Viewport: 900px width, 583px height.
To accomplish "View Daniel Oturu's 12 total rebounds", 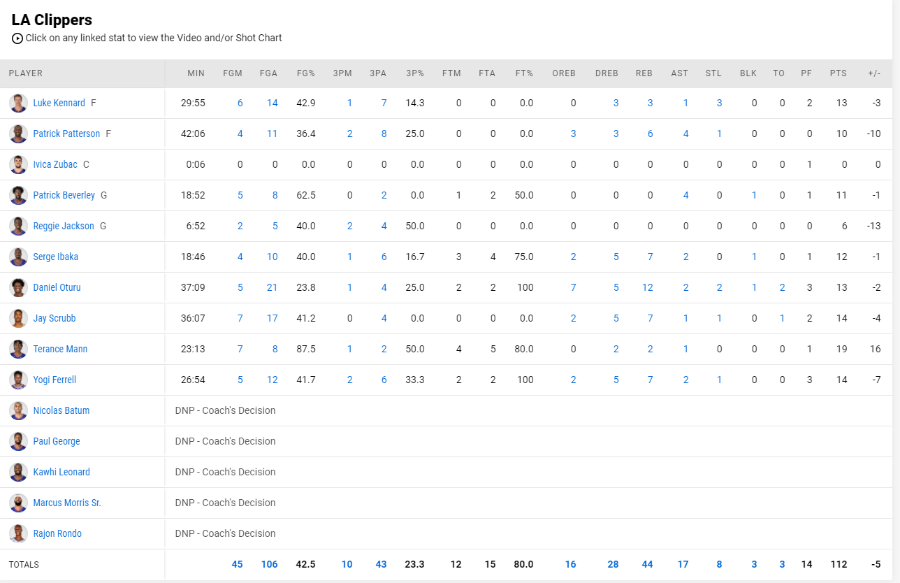I will 647,287.
